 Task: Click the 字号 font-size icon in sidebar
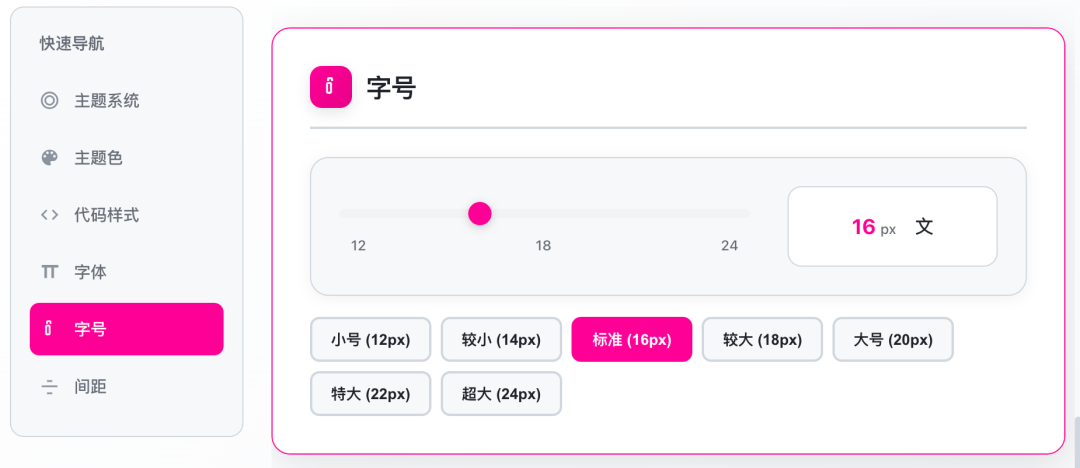50,329
